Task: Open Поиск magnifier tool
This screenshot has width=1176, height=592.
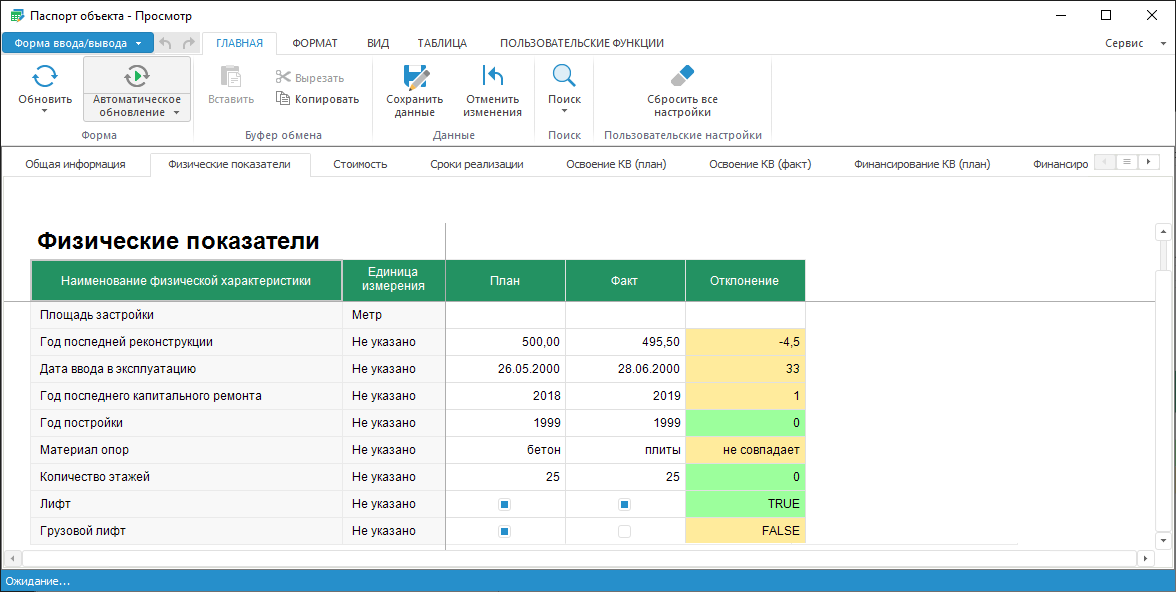Action: click(564, 77)
